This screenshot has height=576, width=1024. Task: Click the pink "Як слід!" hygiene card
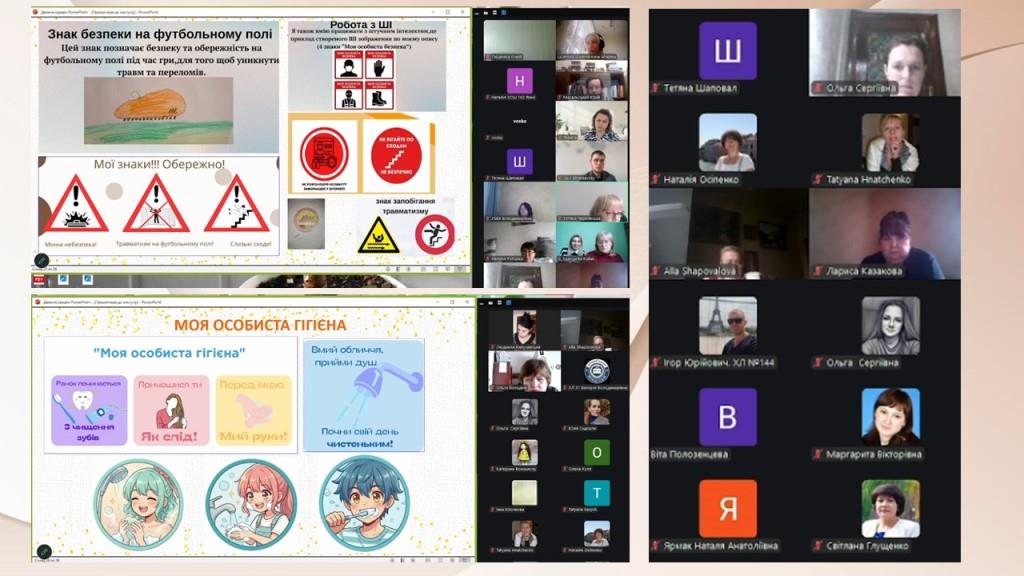pos(171,410)
